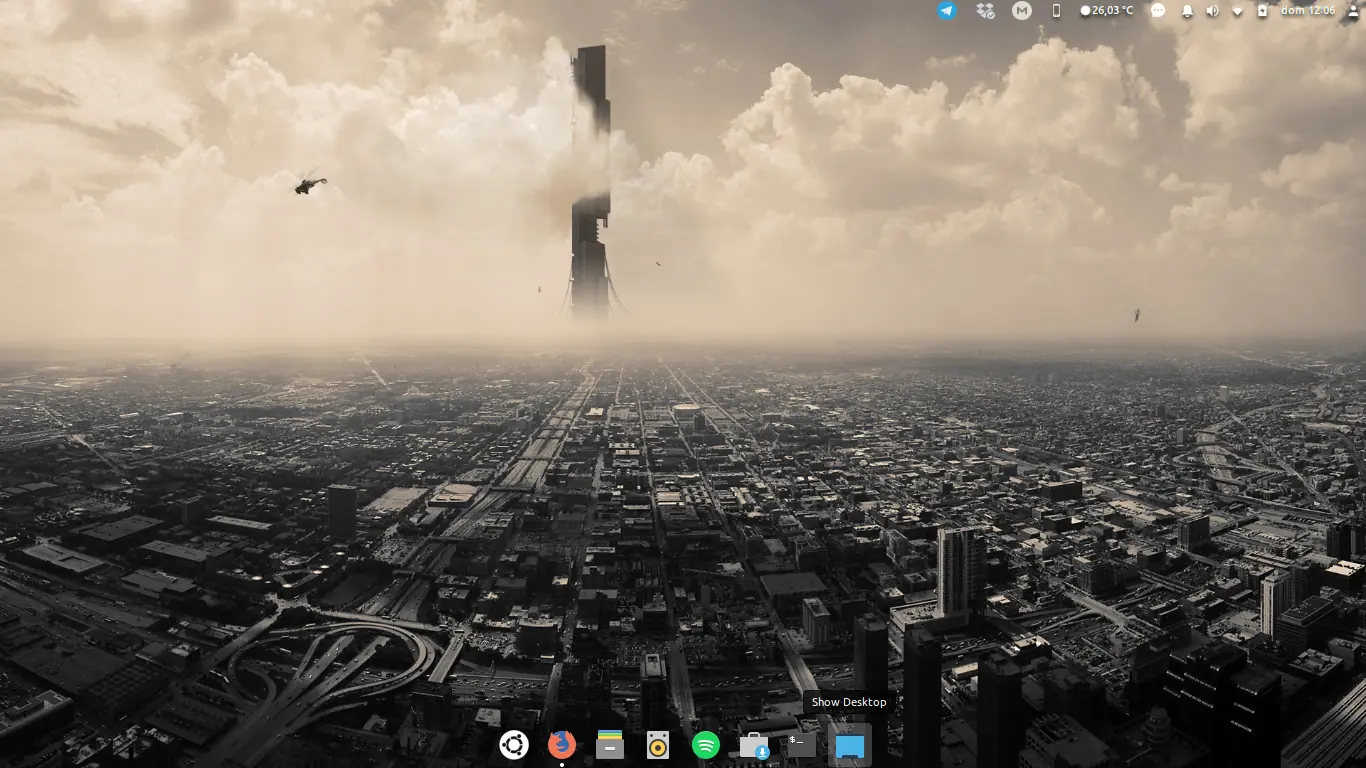Open the chat bubble messaging indicator
The width and height of the screenshot is (1366, 768).
point(1158,11)
